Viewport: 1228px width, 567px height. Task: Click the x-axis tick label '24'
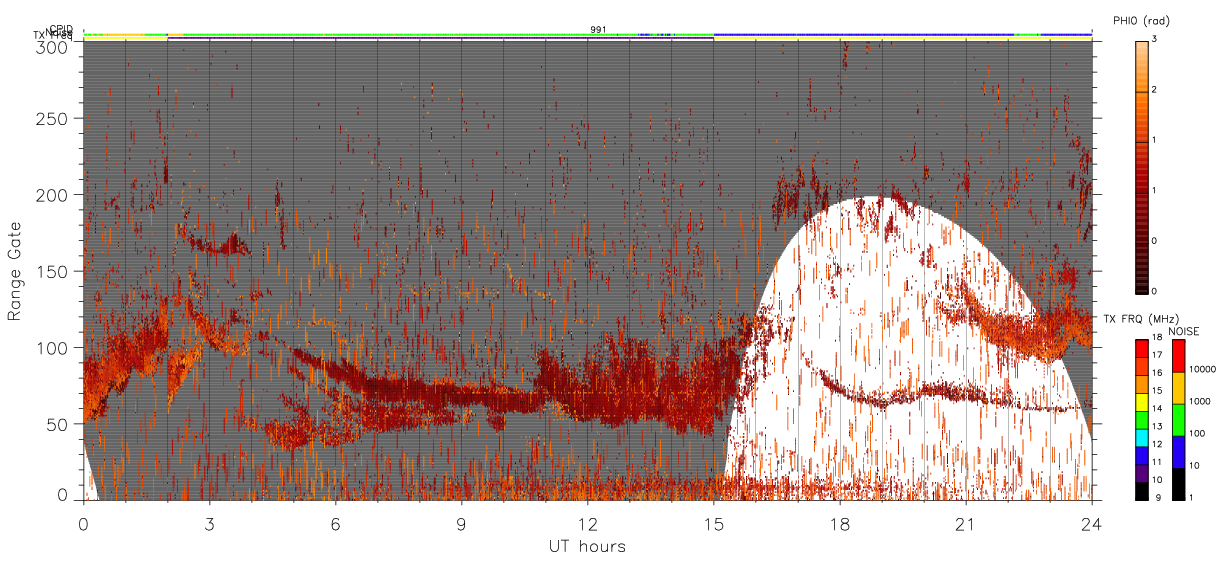click(x=1092, y=523)
